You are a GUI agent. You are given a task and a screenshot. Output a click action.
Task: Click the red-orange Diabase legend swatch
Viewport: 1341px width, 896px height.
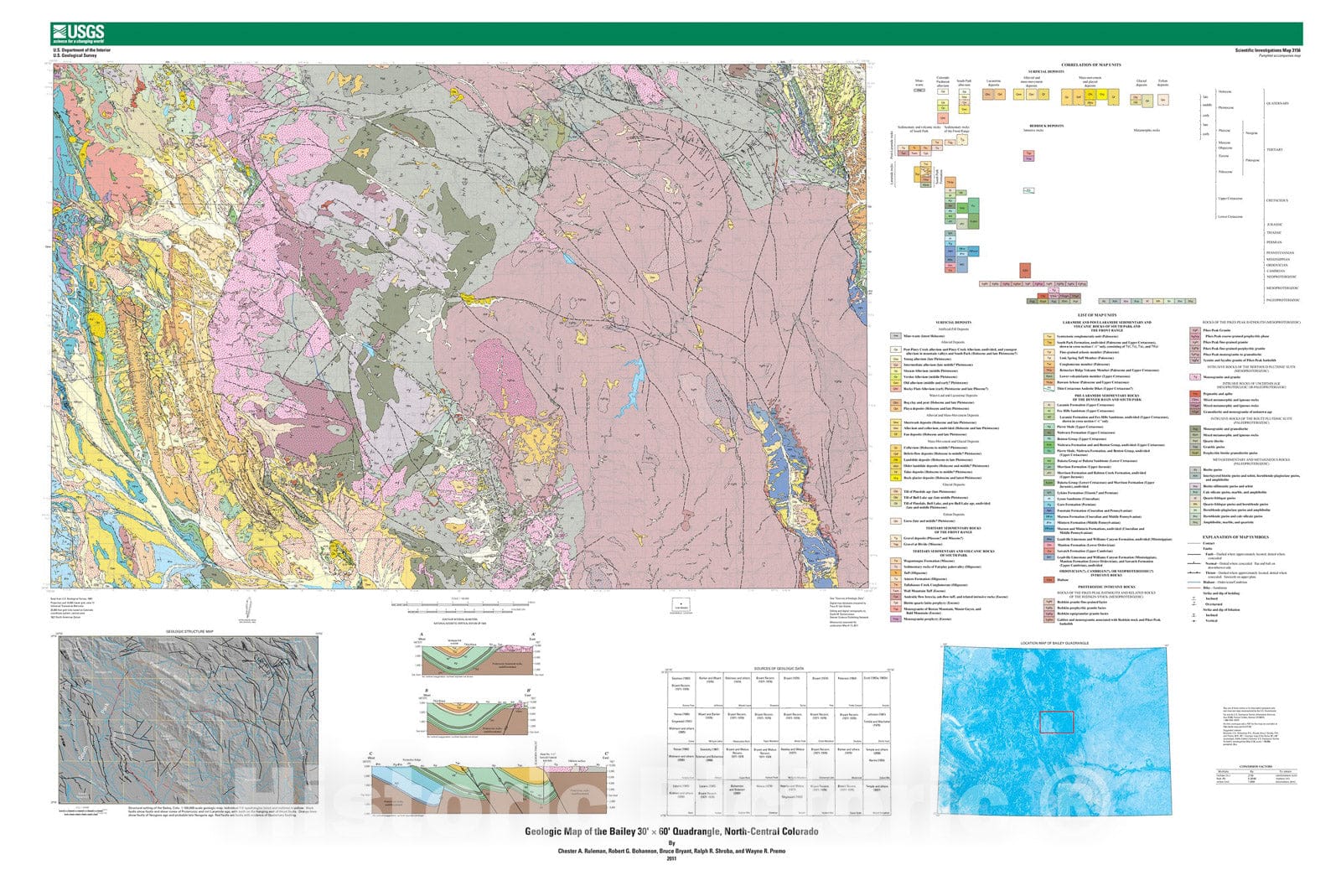coord(1048,580)
